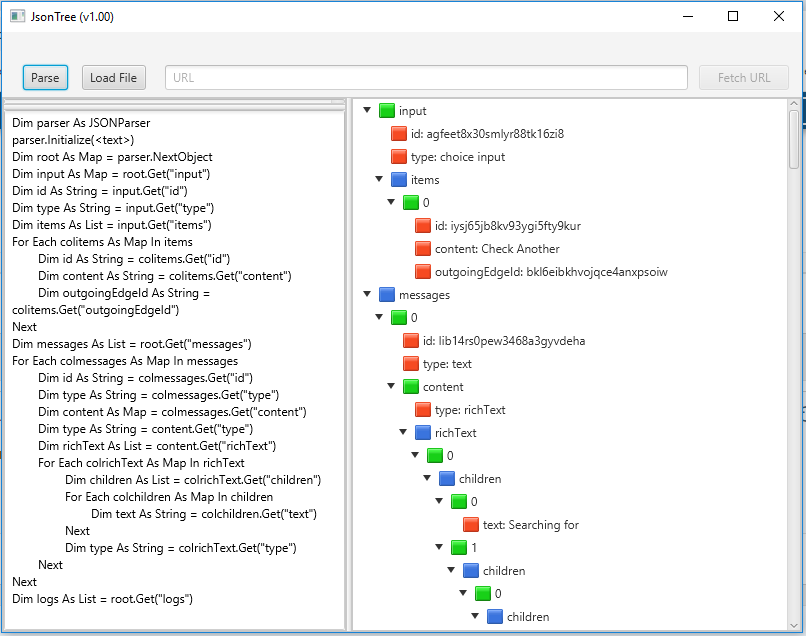
Task: Focus the URL input field
Action: point(426,78)
